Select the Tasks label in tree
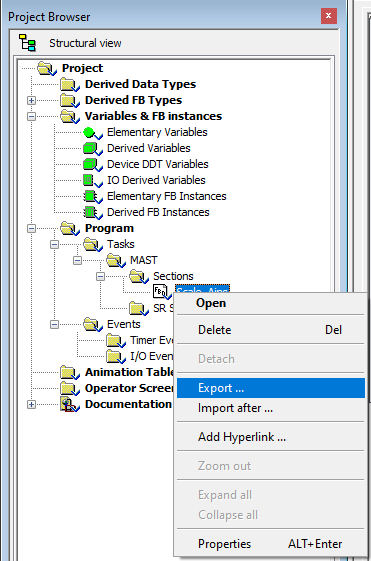The width and height of the screenshot is (371, 561). [x=121, y=244]
